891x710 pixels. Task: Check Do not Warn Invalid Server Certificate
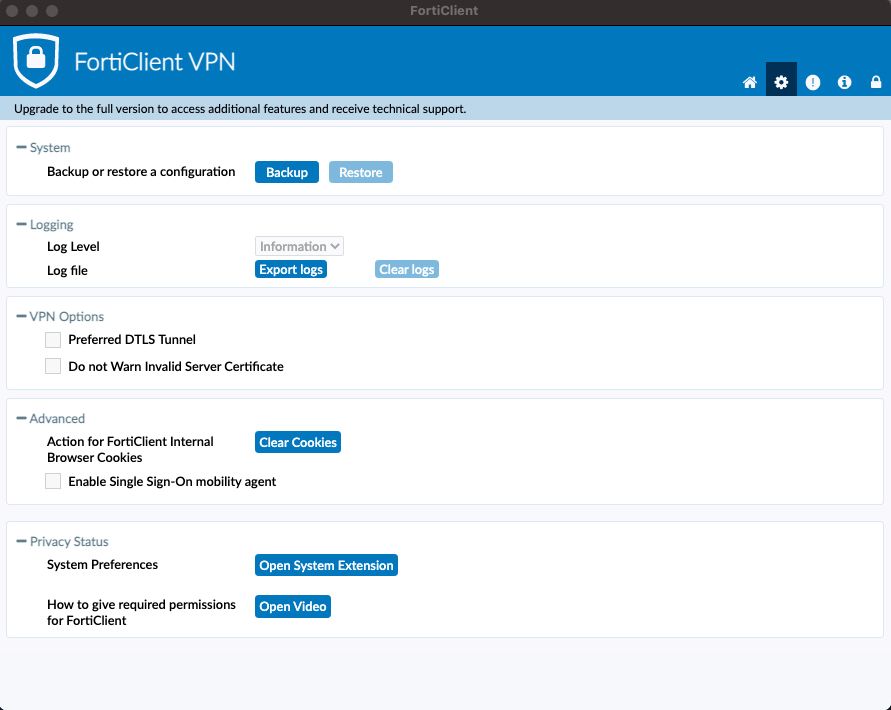point(53,367)
